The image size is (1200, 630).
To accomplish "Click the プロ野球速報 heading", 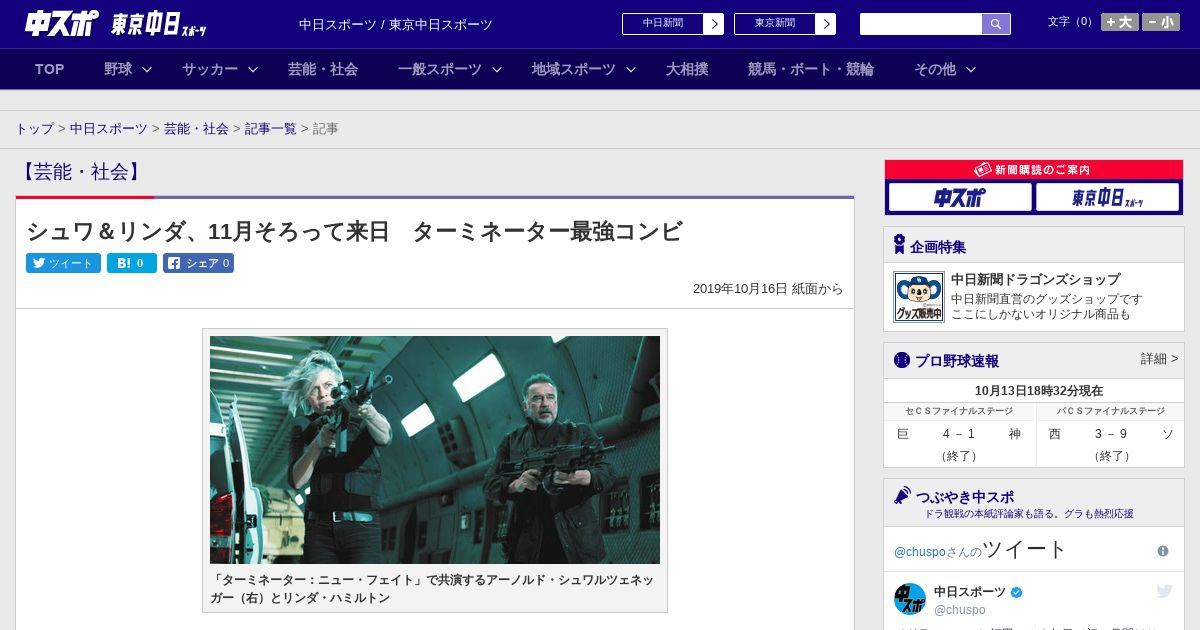I will pyautogui.click(x=957, y=361).
